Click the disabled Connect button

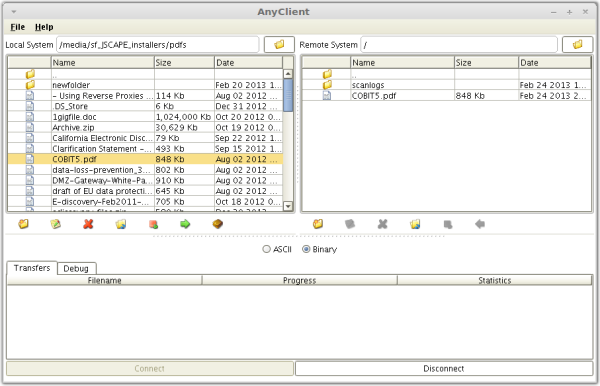[x=150, y=368]
